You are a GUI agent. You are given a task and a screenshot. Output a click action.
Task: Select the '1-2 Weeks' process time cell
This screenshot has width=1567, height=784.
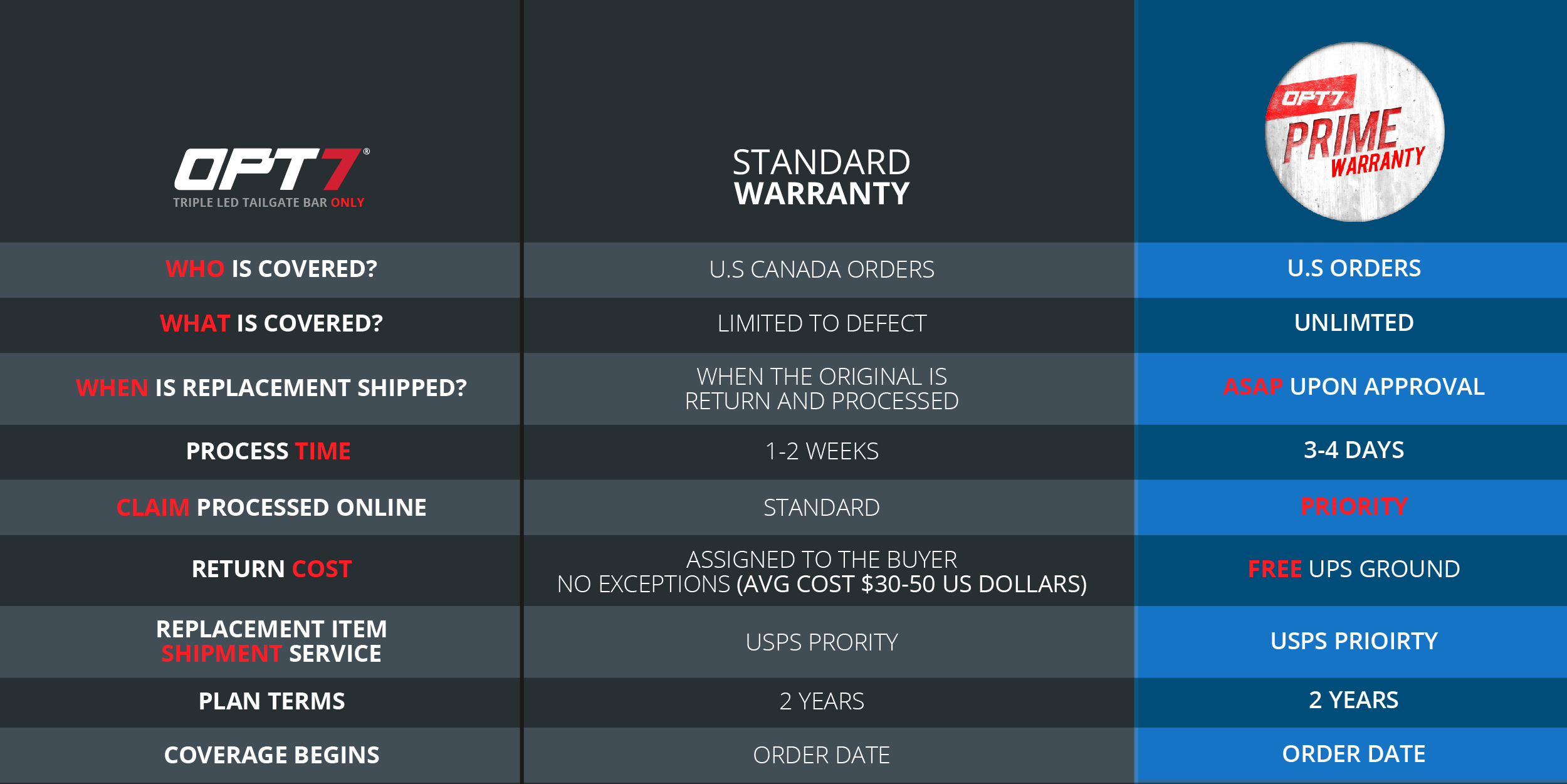click(822, 451)
